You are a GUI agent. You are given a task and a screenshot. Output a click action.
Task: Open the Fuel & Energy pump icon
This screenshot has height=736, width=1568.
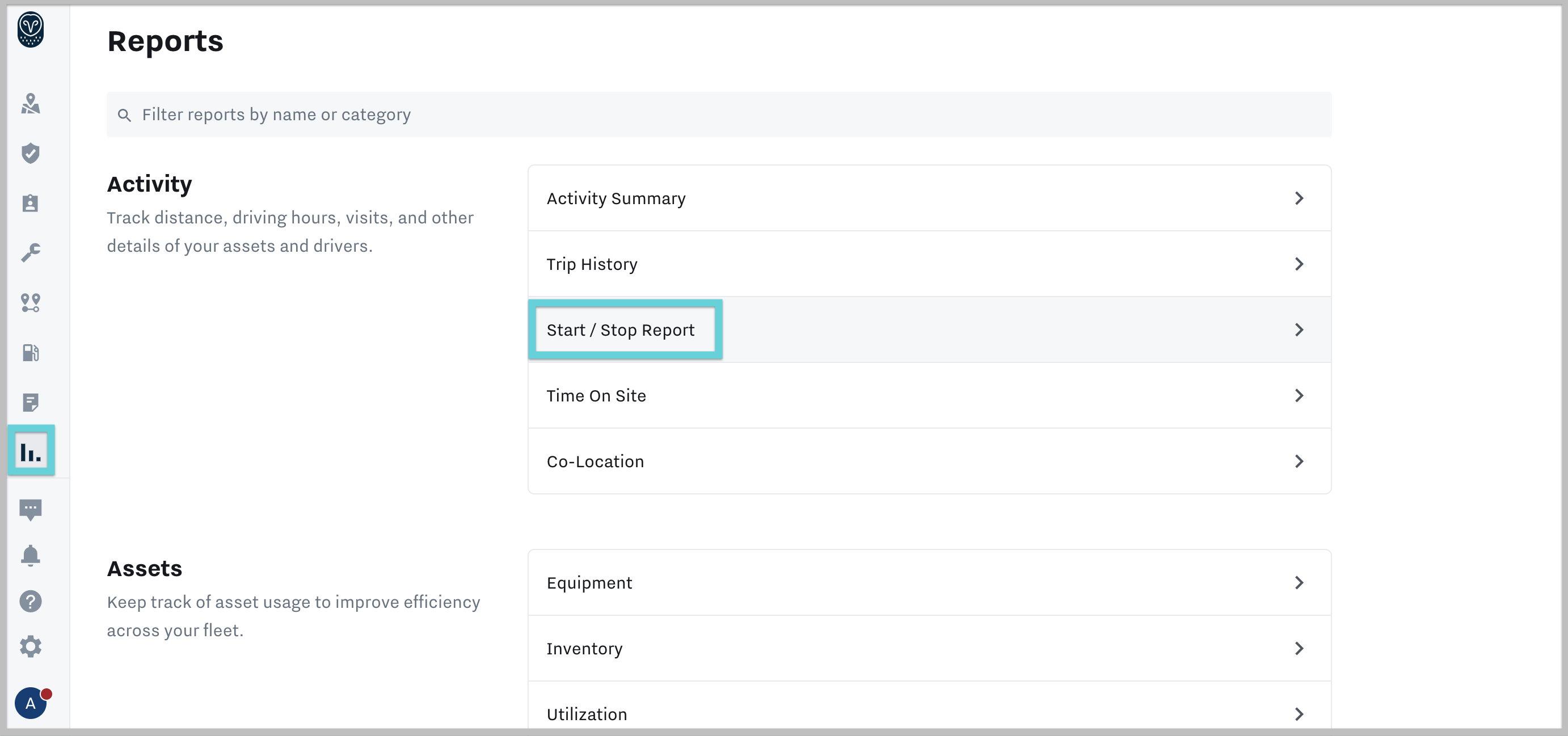click(x=31, y=353)
